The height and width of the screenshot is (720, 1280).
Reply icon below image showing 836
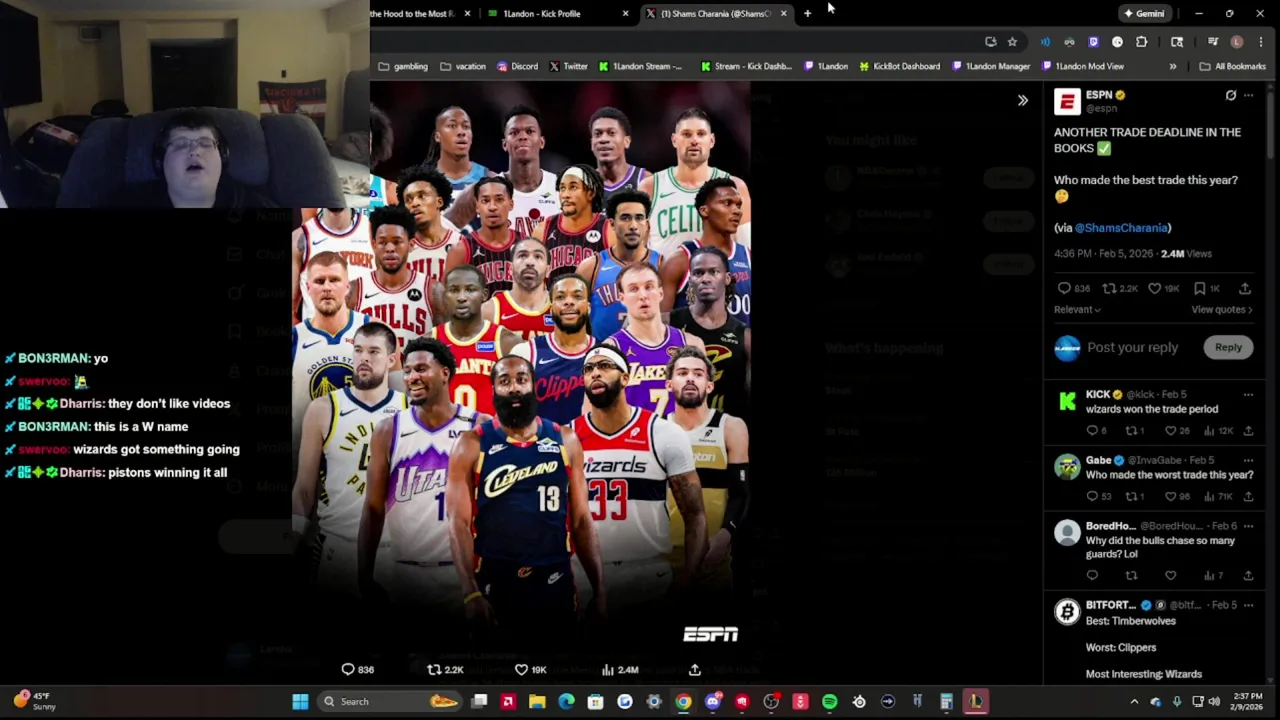[x=348, y=669]
